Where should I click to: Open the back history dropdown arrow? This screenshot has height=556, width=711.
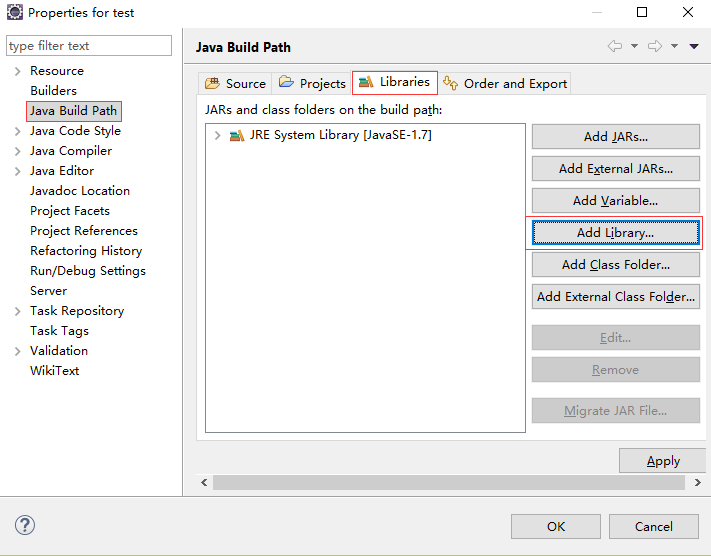coord(634,46)
